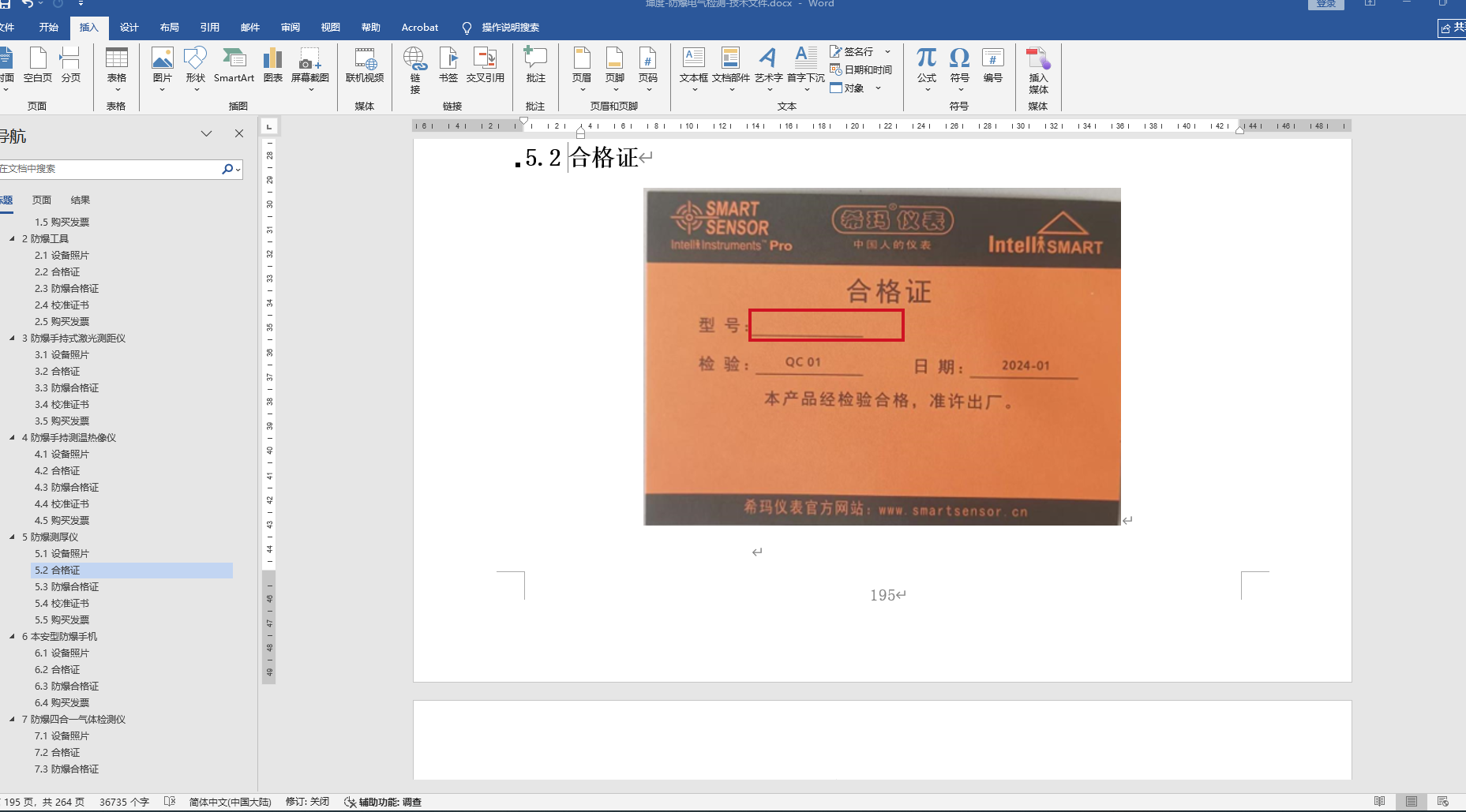Insert a cross-reference (交叉引用)

pyautogui.click(x=486, y=65)
